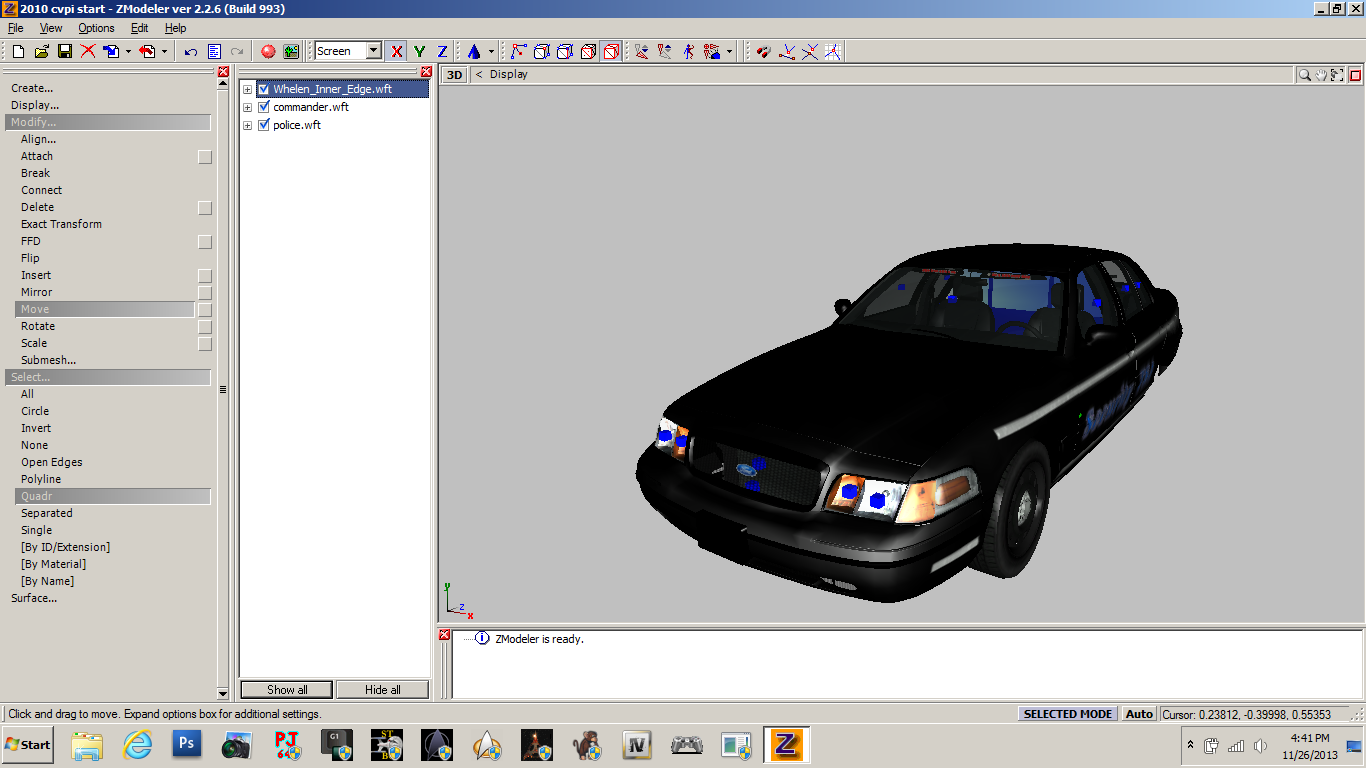
Task: Select the vertices editing level icon
Action: 518,51
